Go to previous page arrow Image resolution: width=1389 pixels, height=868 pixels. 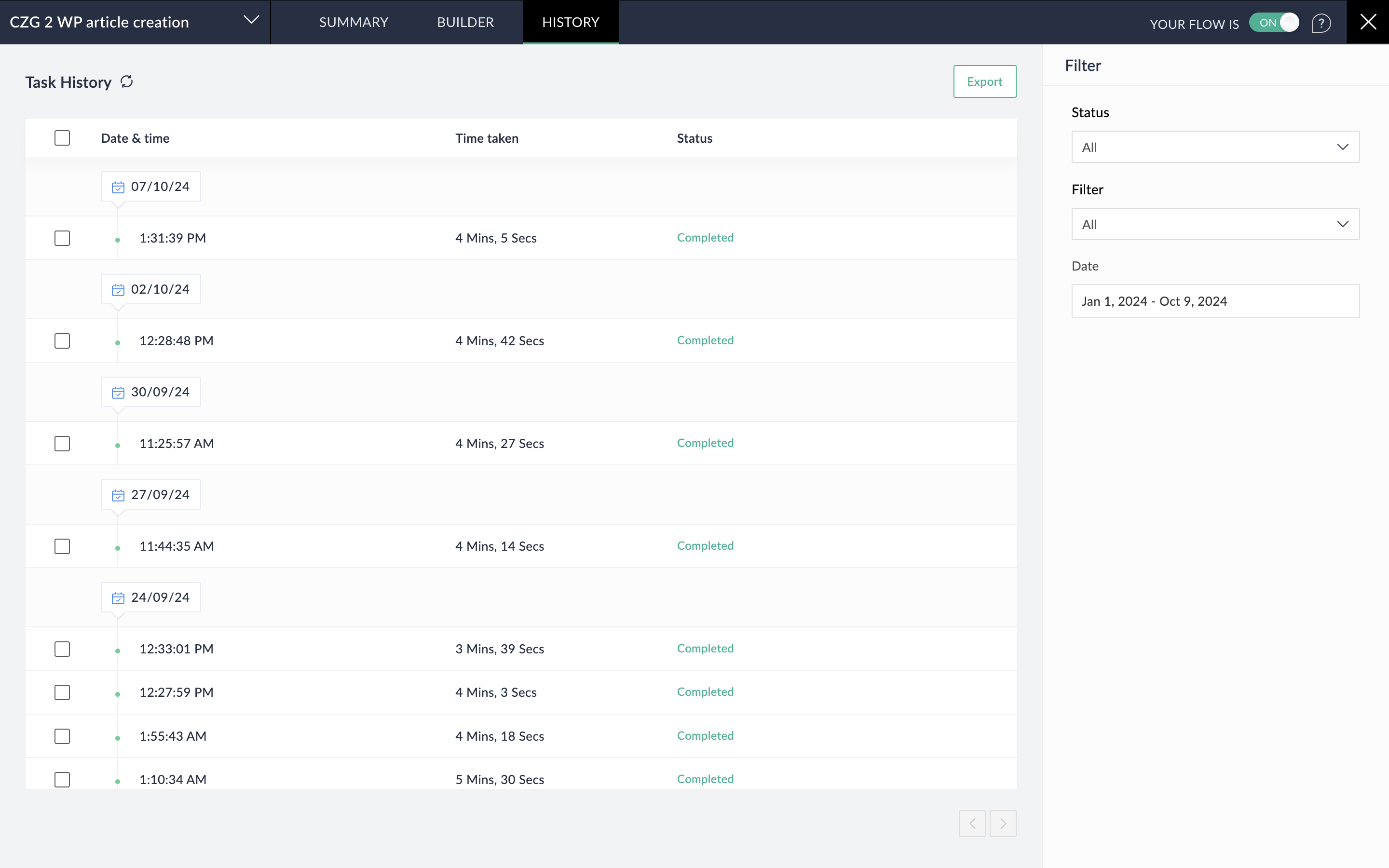tap(972, 823)
